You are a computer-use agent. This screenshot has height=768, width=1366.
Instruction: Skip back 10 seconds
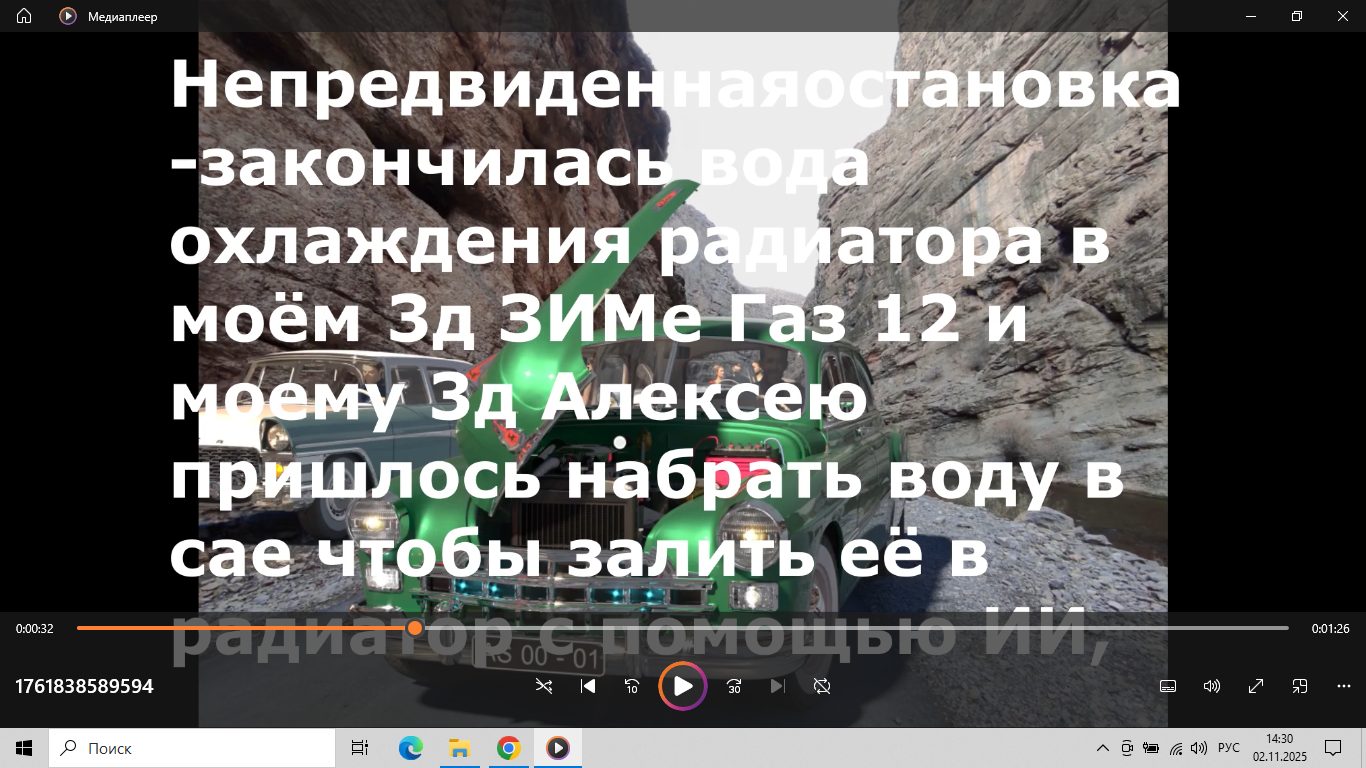pyautogui.click(x=632, y=686)
